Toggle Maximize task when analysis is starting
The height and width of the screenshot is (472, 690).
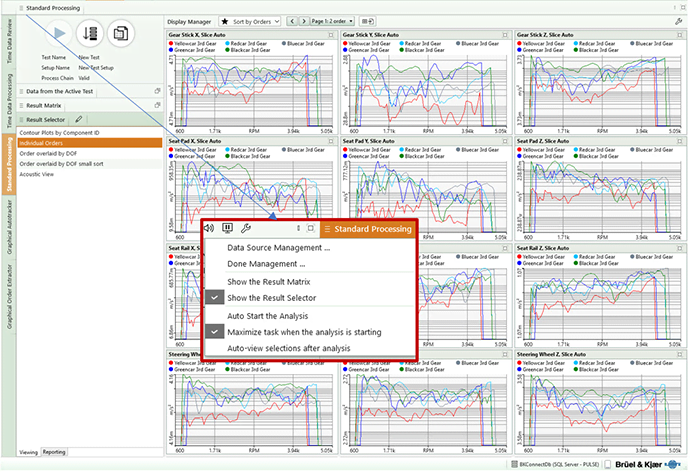point(215,332)
